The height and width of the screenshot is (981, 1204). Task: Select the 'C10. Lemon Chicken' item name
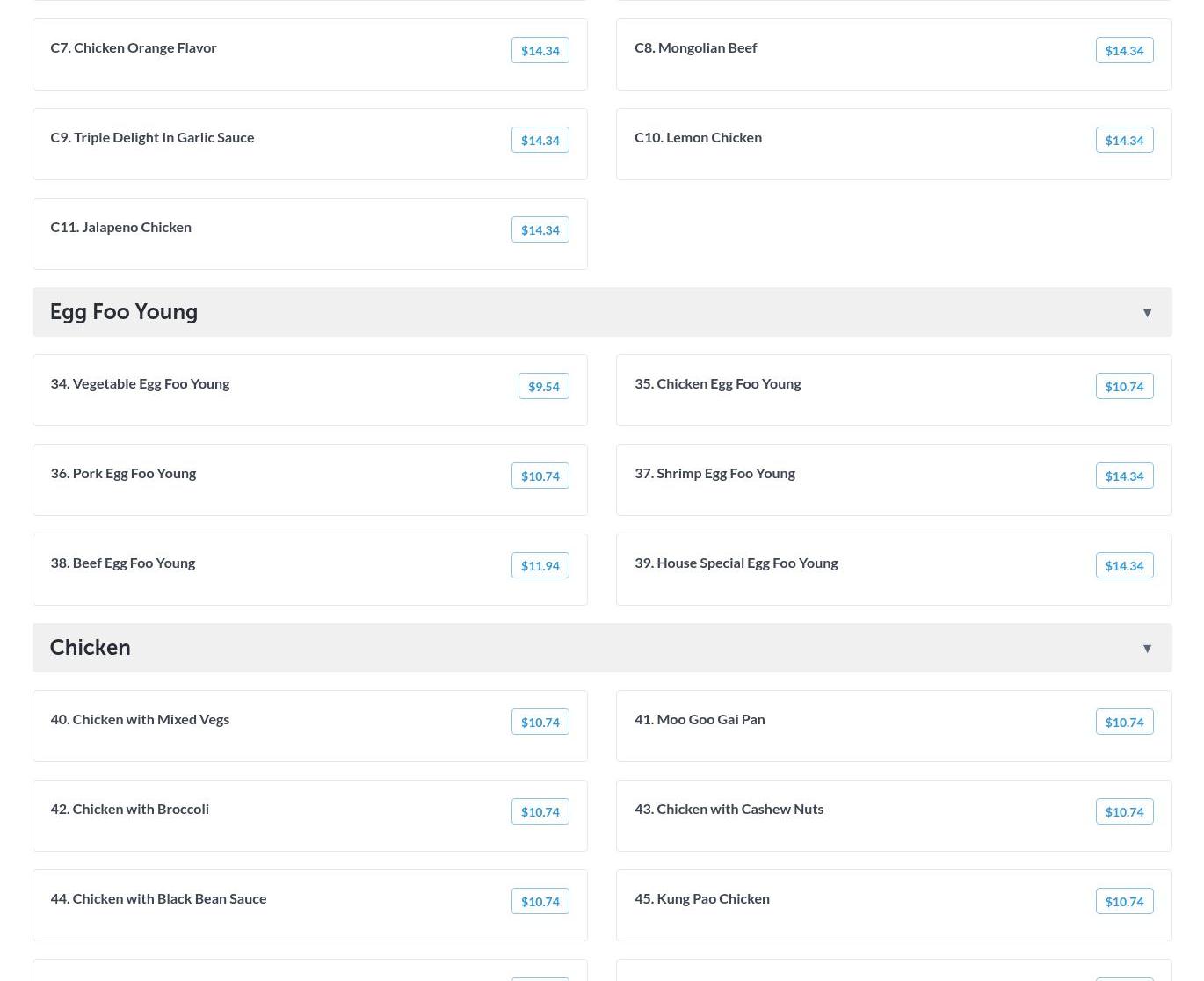point(698,137)
